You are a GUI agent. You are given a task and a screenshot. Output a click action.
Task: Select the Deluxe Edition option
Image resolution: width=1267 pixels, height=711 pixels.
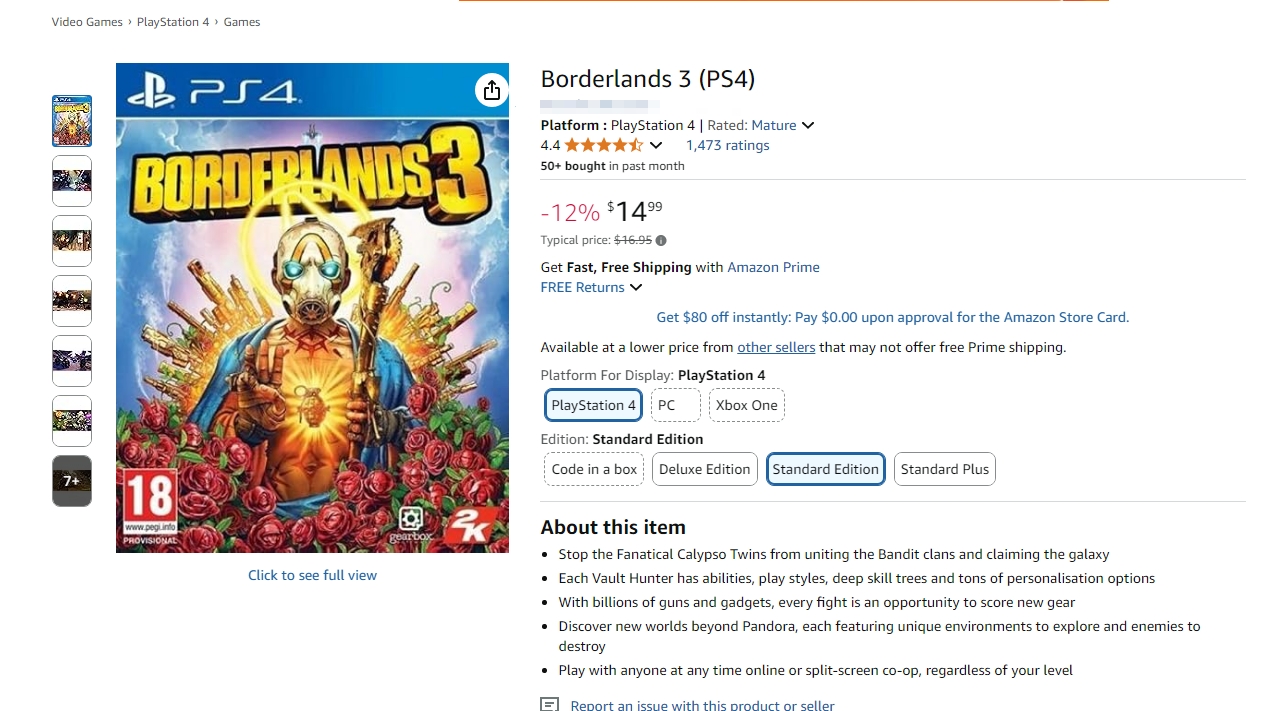pyautogui.click(x=704, y=469)
